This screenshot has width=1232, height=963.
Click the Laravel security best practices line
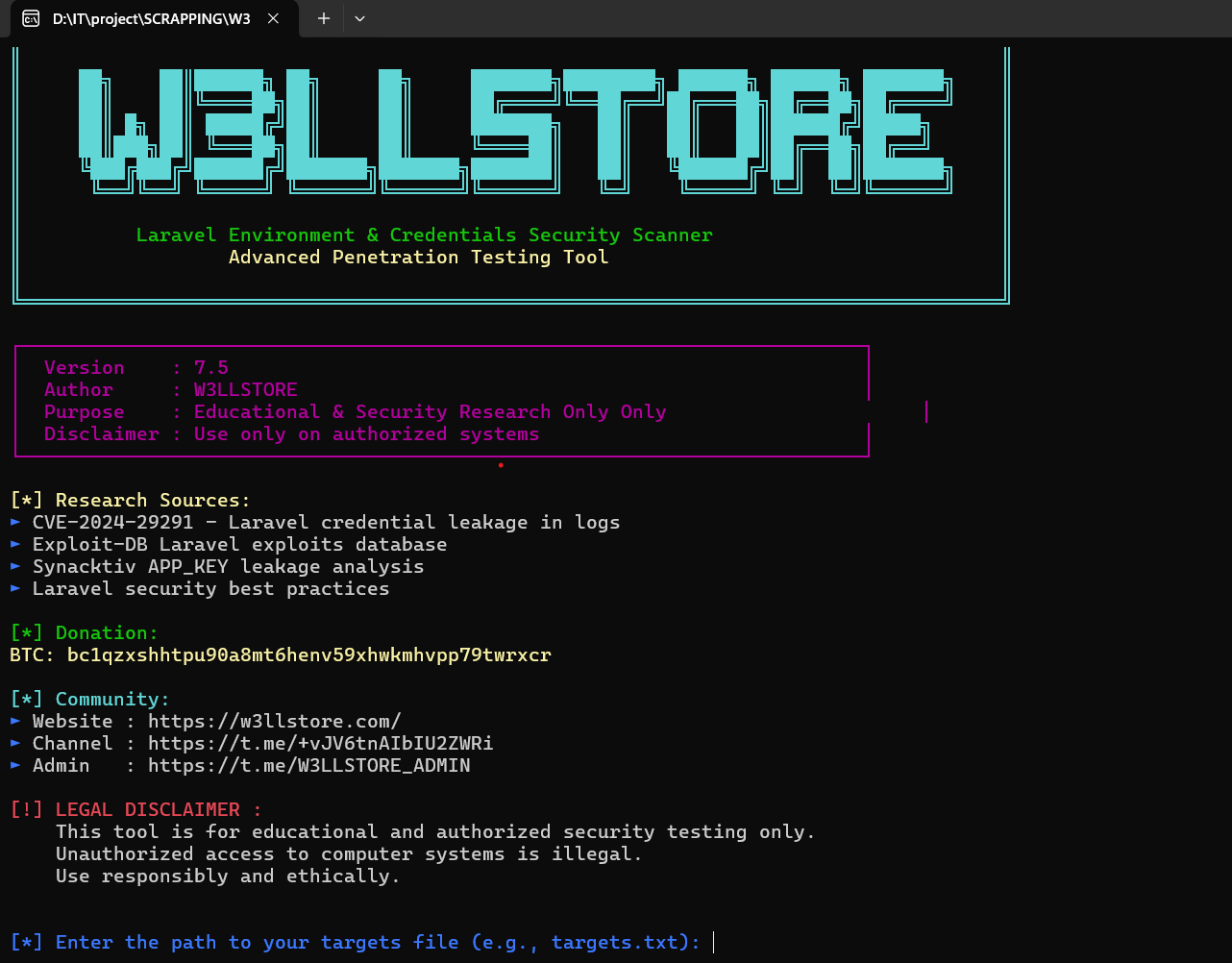pyautogui.click(x=200, y=589)
